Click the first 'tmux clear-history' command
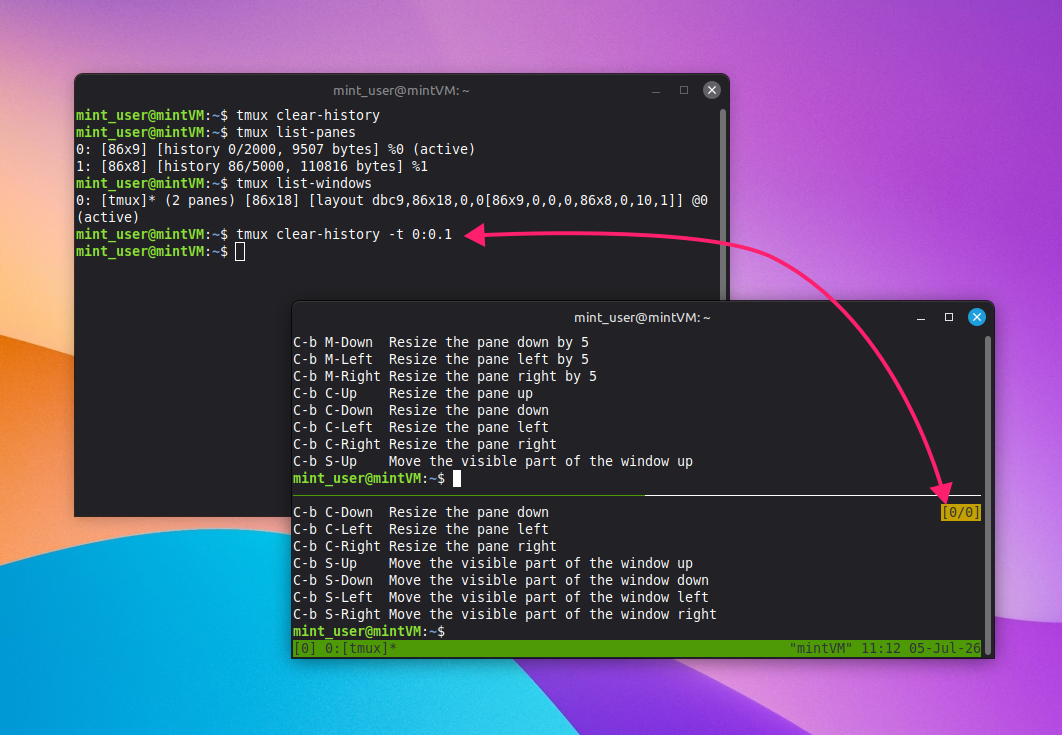This screenshot has width=1062, height=735. pyautogui.click(x=307, y=115)
